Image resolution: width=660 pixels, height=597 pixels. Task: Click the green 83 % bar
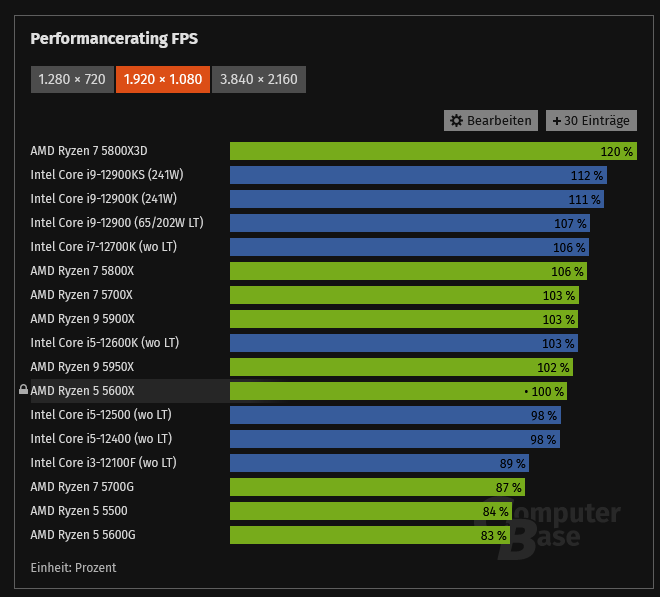(x=370, y=535)
